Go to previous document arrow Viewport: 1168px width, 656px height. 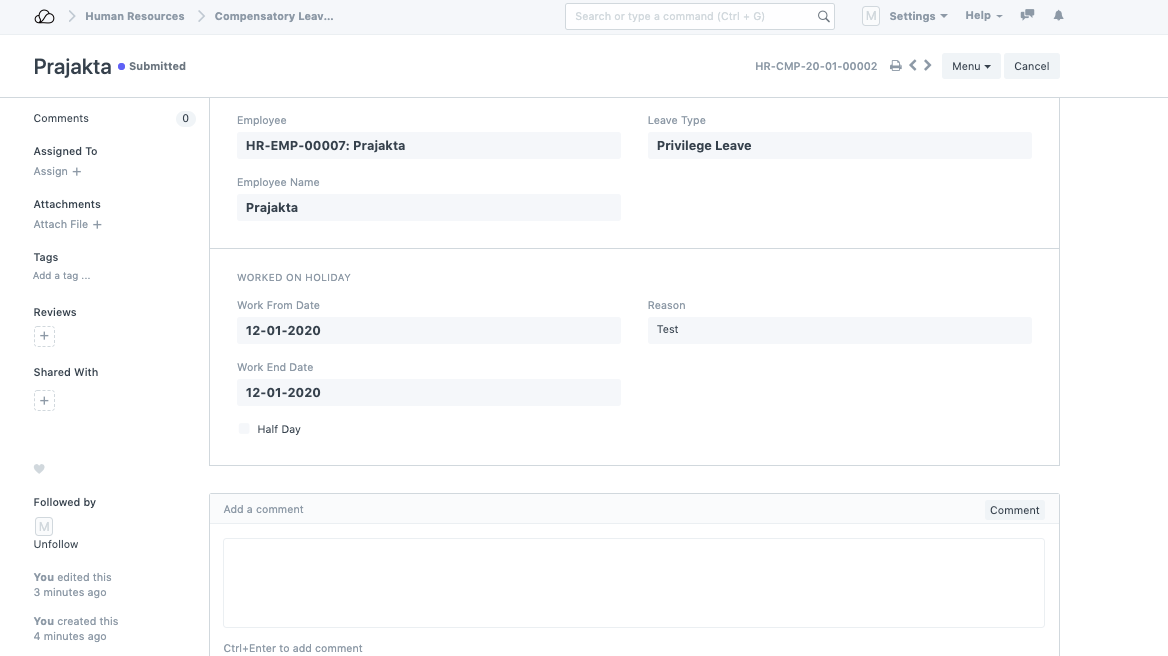click(x=913, y=66)
